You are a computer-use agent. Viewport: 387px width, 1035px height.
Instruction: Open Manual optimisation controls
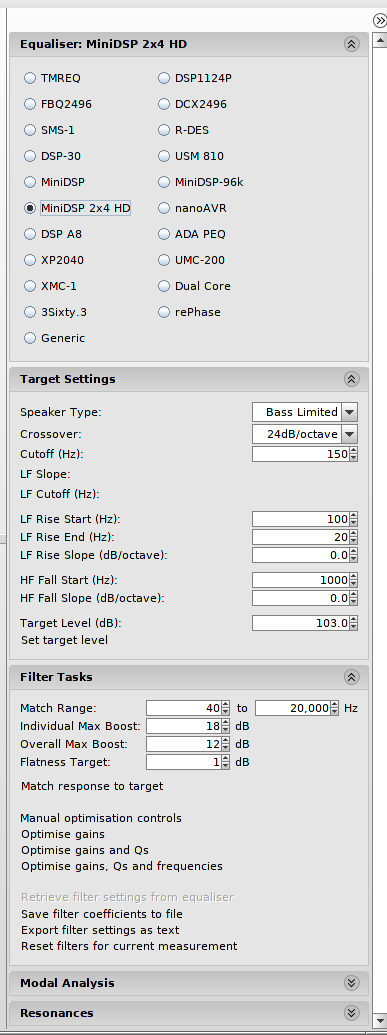101,818
